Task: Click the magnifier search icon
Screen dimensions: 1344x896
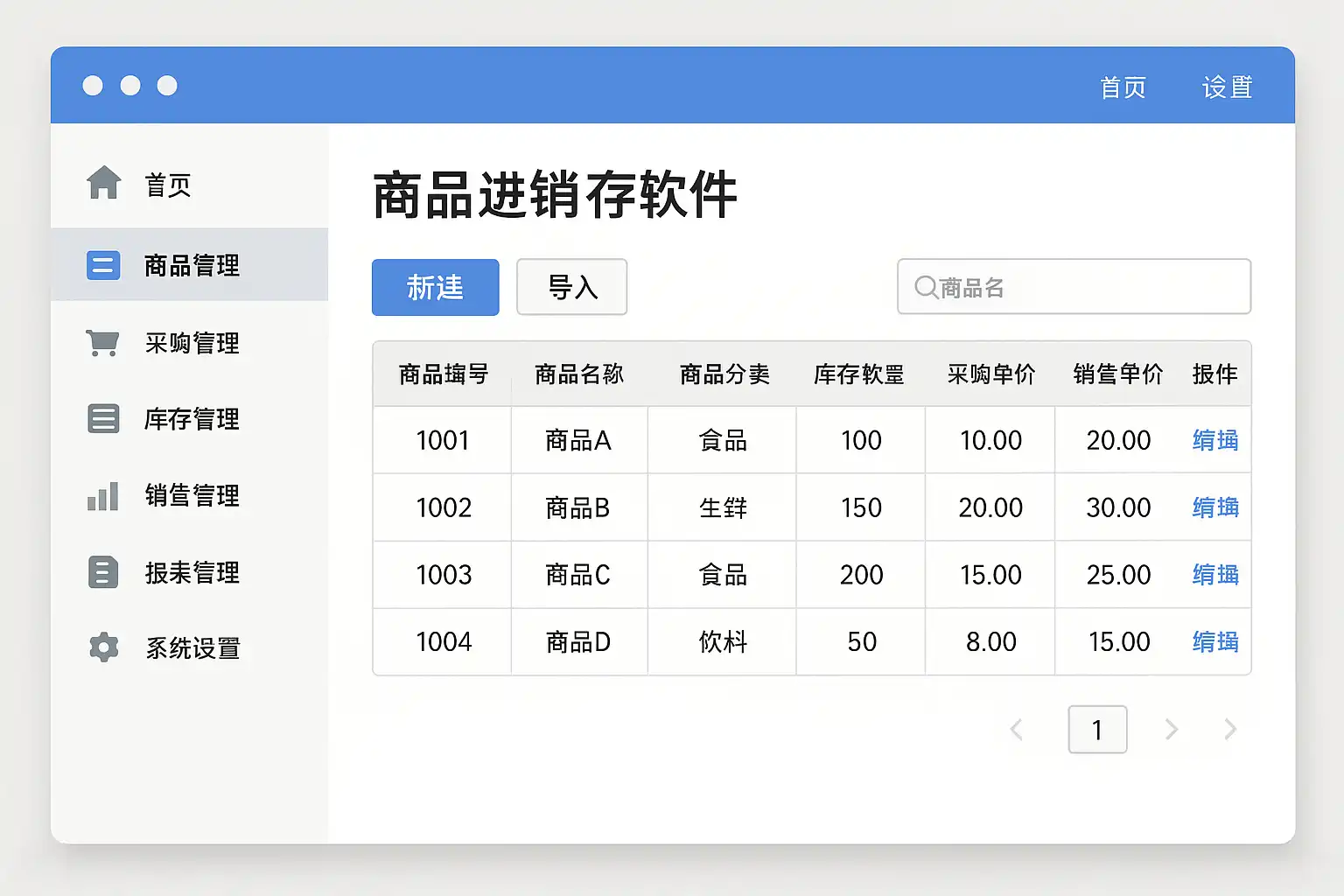Action: [x=926, y=287]
